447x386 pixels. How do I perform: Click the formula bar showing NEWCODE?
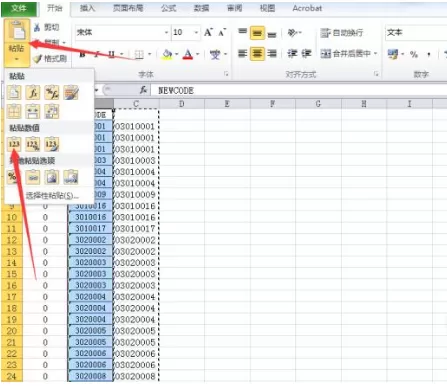coord(299,90)
